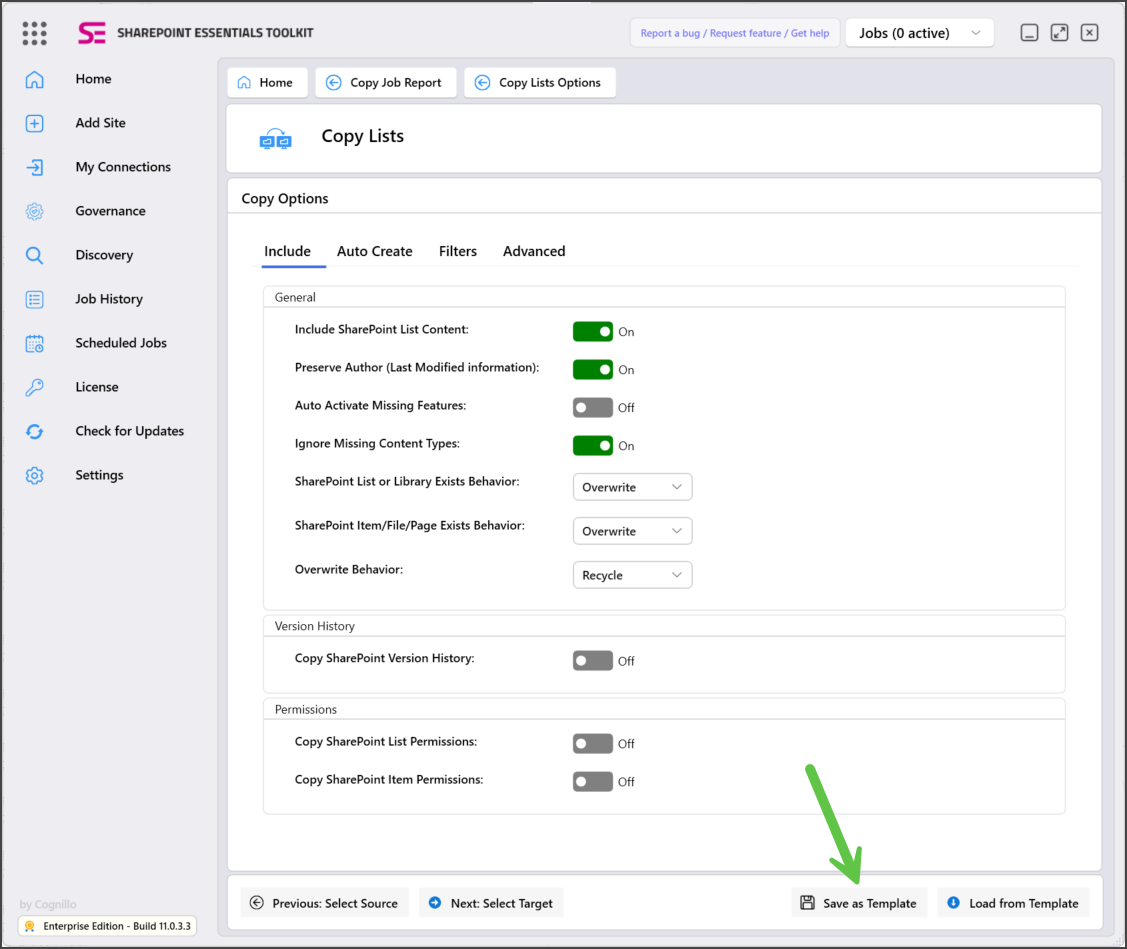Click the Home house icon in sidebar
Screen dimensions: 1127x949
coord(34,79)
